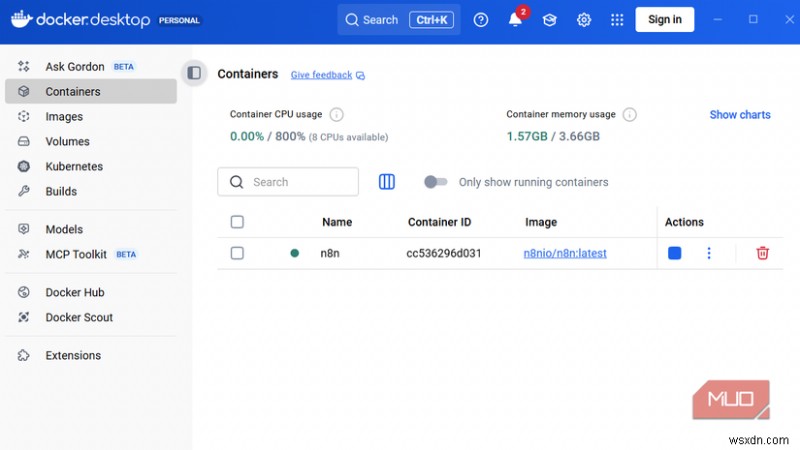Open more actions for n8n container
The width and height of the screenshot is (800, 450).
[x=709, y=253]
